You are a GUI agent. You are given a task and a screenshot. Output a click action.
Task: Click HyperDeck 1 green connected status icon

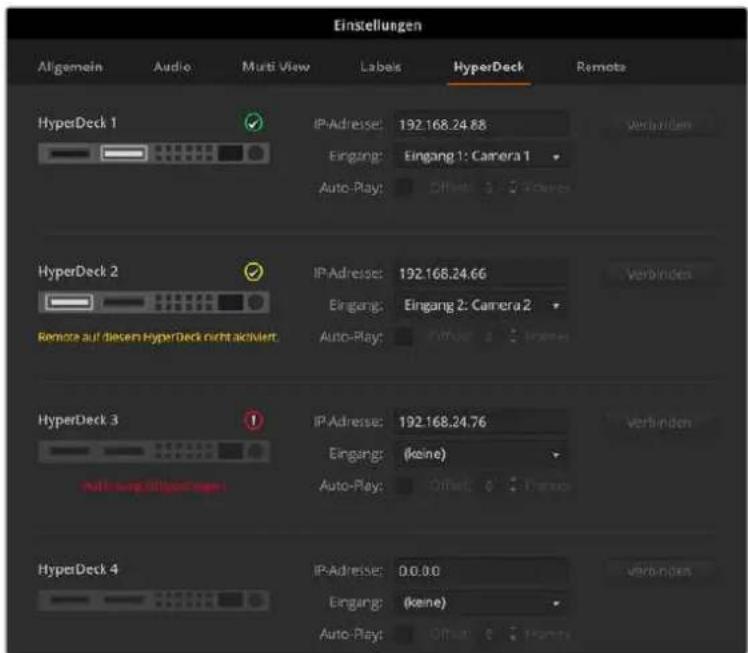pyautogui.click(x=253, y=123)
